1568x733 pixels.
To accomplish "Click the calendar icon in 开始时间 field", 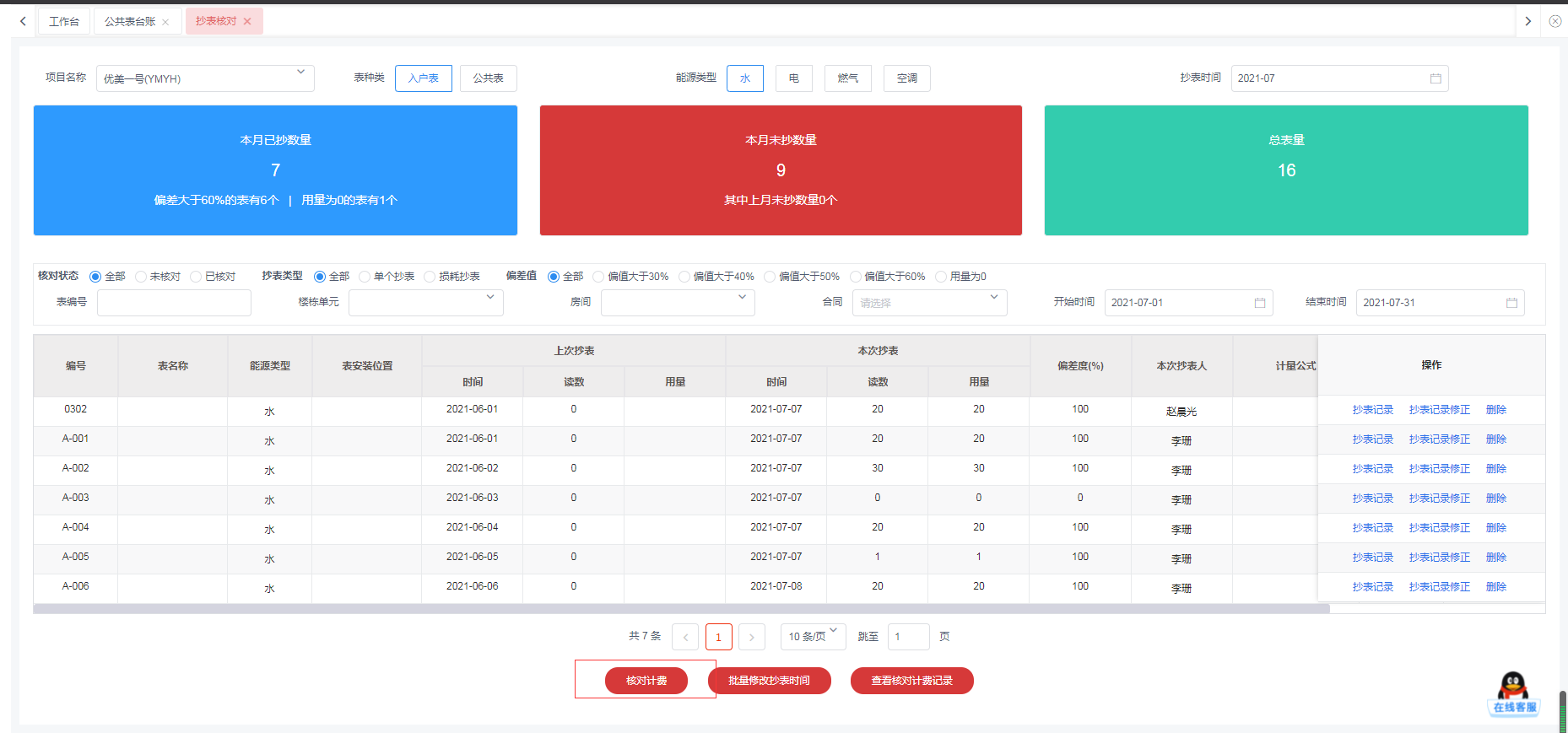I will pos(1259,303).
